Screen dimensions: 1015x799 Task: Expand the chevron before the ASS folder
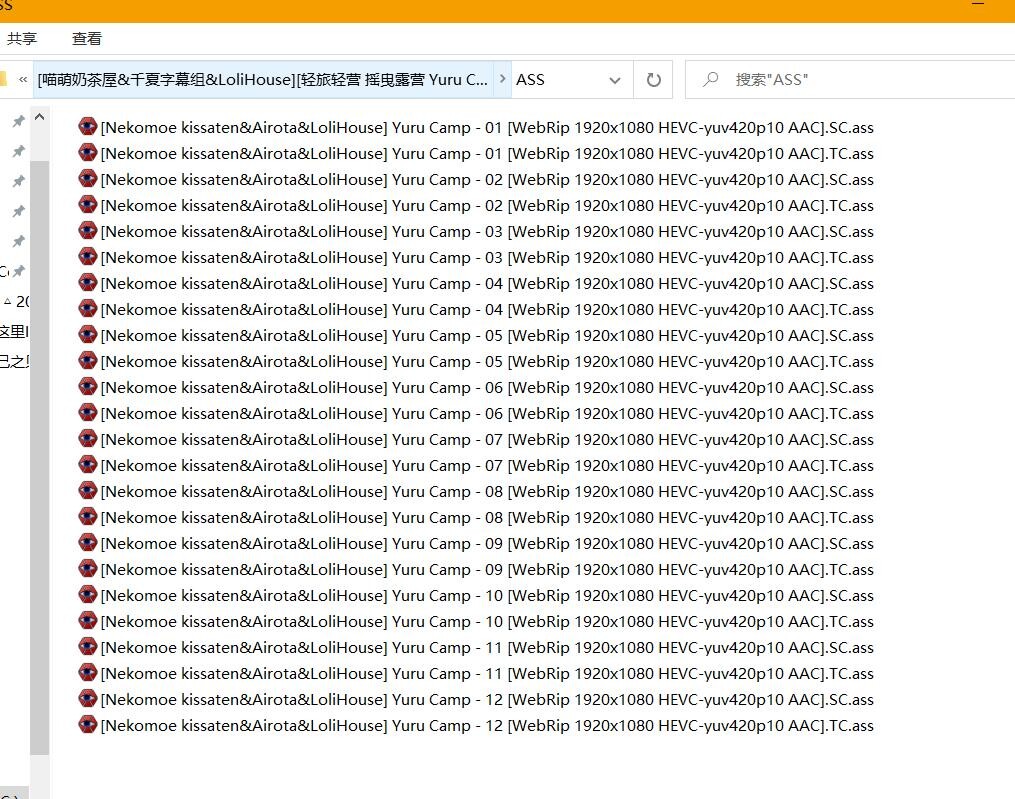pos(502,80)
